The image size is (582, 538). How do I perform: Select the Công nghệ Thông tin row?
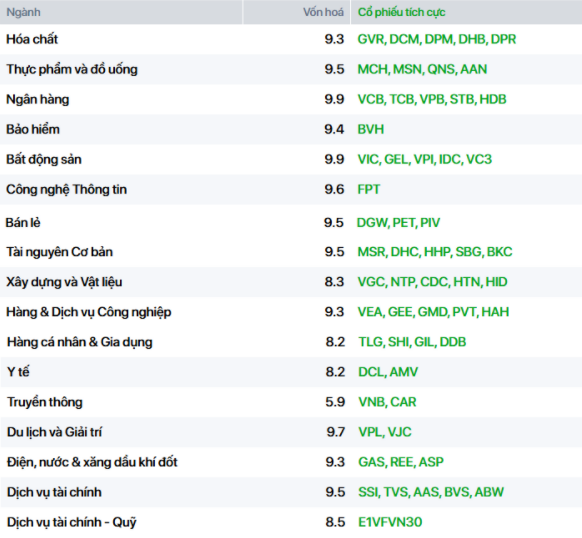[x=291, y=189]
